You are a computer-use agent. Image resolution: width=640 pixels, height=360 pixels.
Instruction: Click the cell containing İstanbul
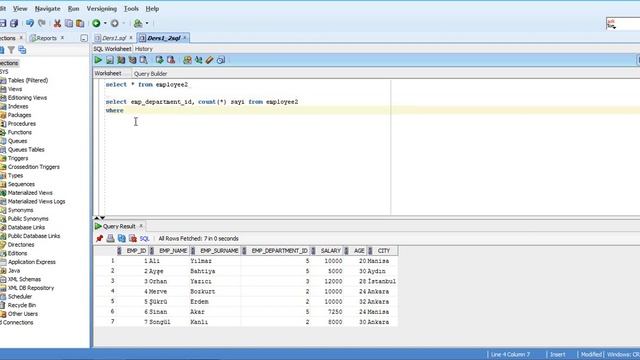click(x=382, y=281)
